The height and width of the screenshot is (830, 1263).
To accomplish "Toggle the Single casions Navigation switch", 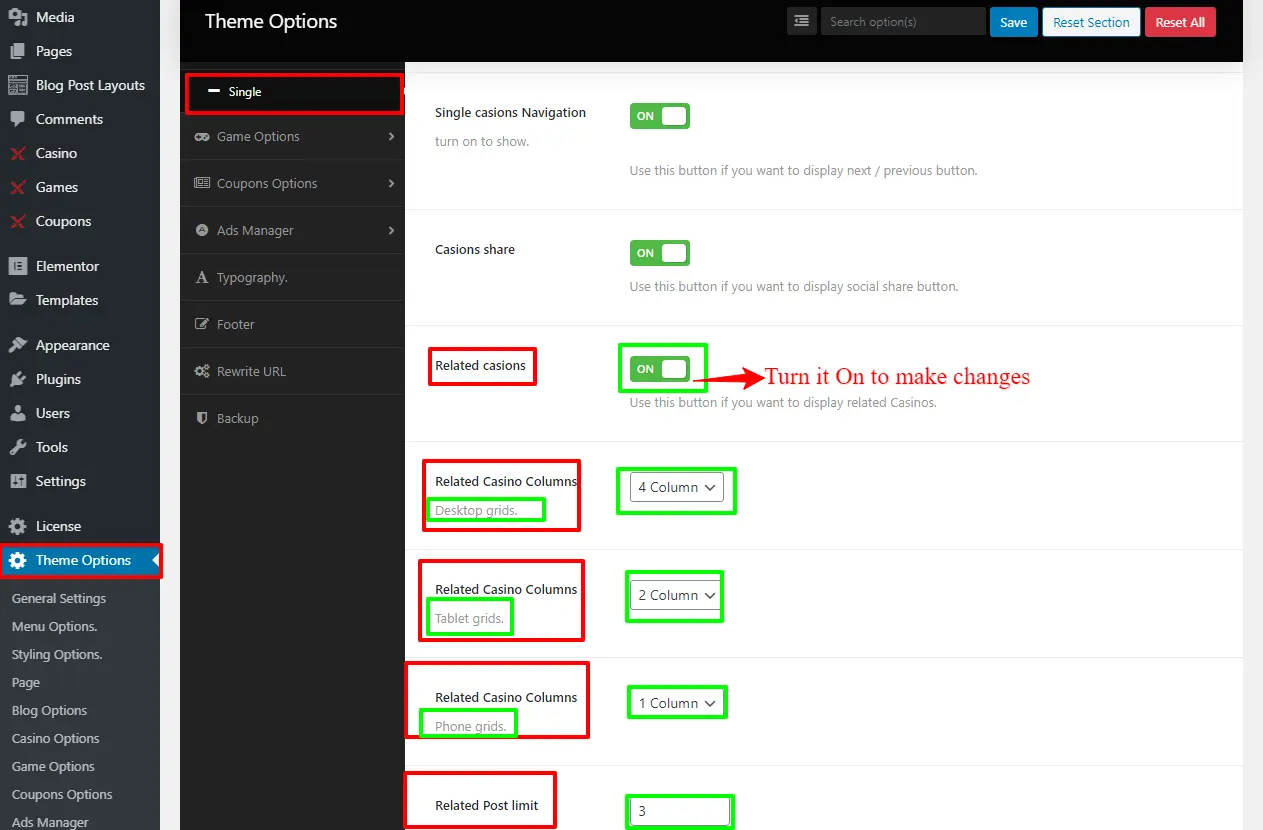I will [x=659, y=116].
